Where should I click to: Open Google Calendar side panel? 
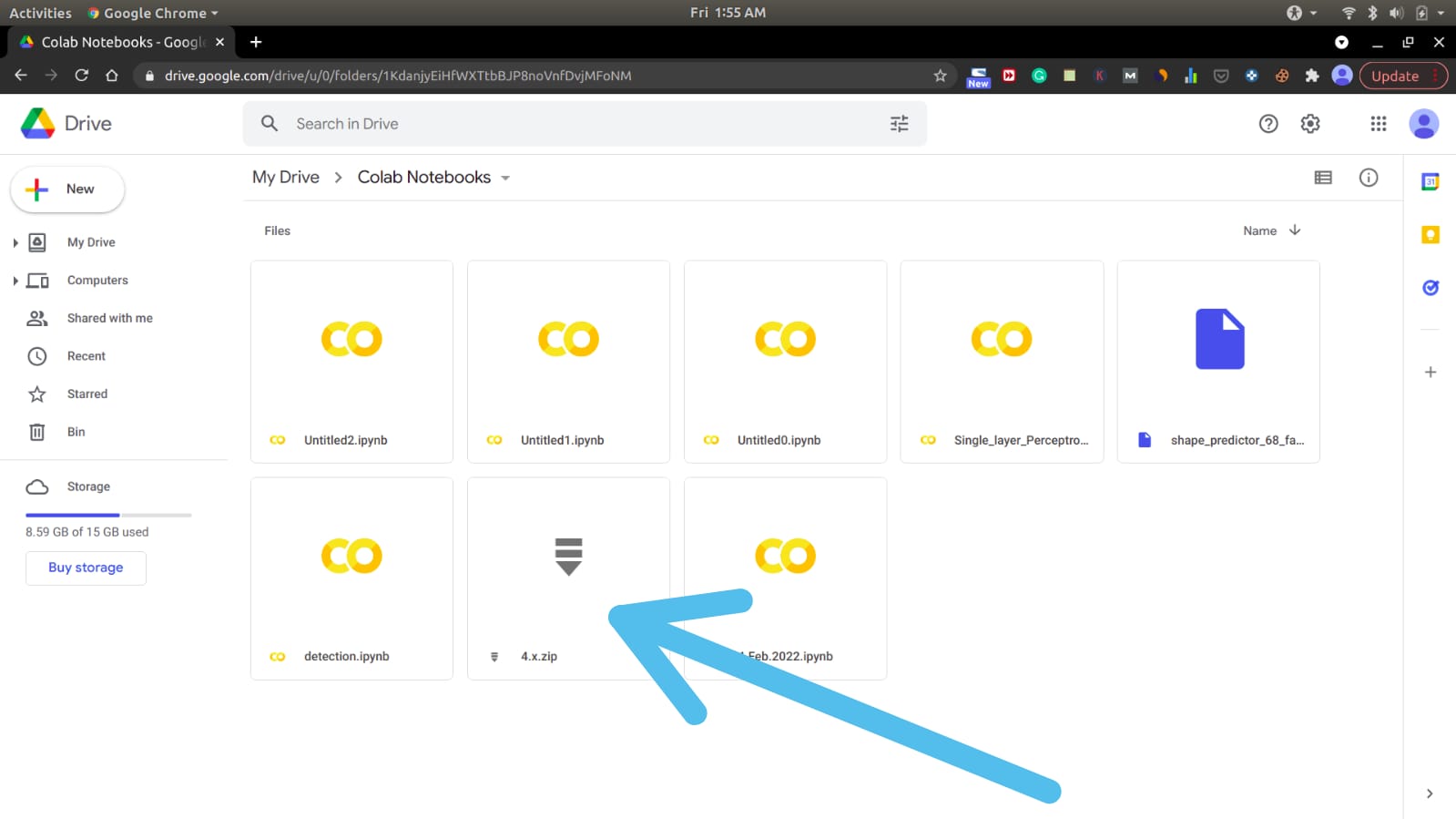pyautogui.click(x=1431, y=181)
